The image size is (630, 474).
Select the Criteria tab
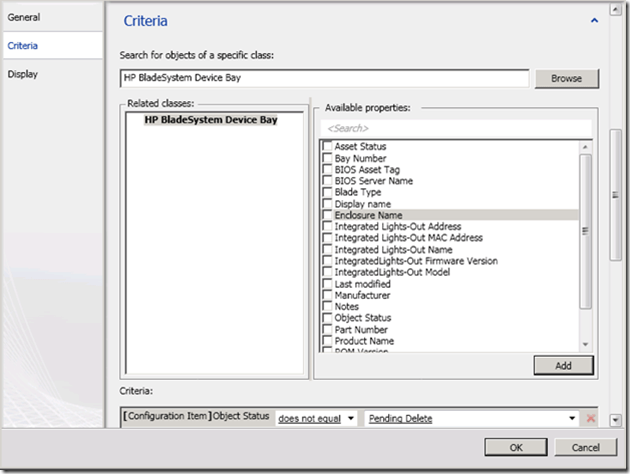click(x=24, y=46)
